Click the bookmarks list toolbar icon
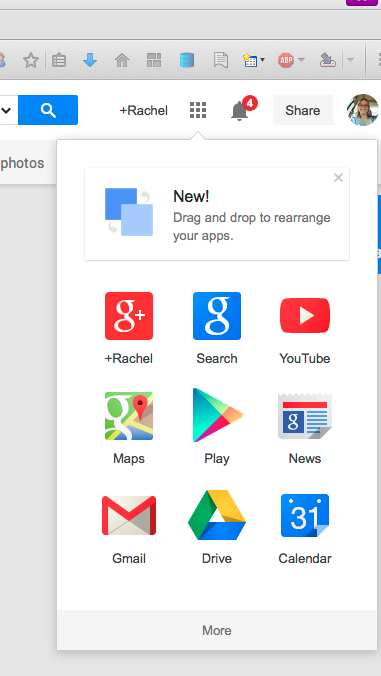Screen dimensions: 381x676 point(59,60)
